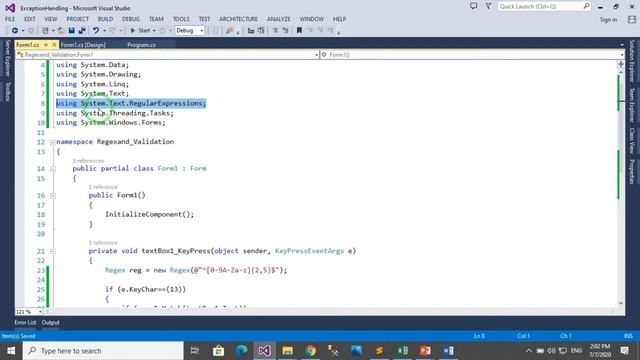This screenshot has height=360, width=640.
Task: Click the increase indent toolbar icon
Action: pos(260,31)
